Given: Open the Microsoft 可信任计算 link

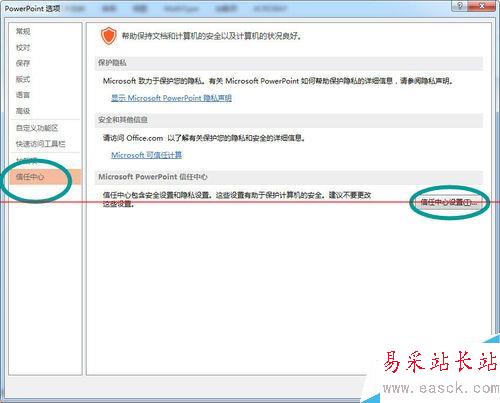Looking at the screenshot, I should 146,155.
